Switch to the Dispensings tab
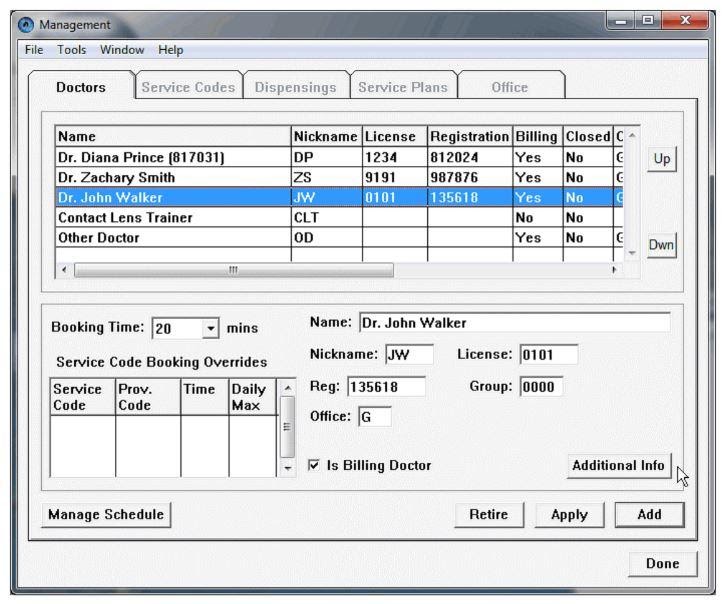 (x=296, y=87)
